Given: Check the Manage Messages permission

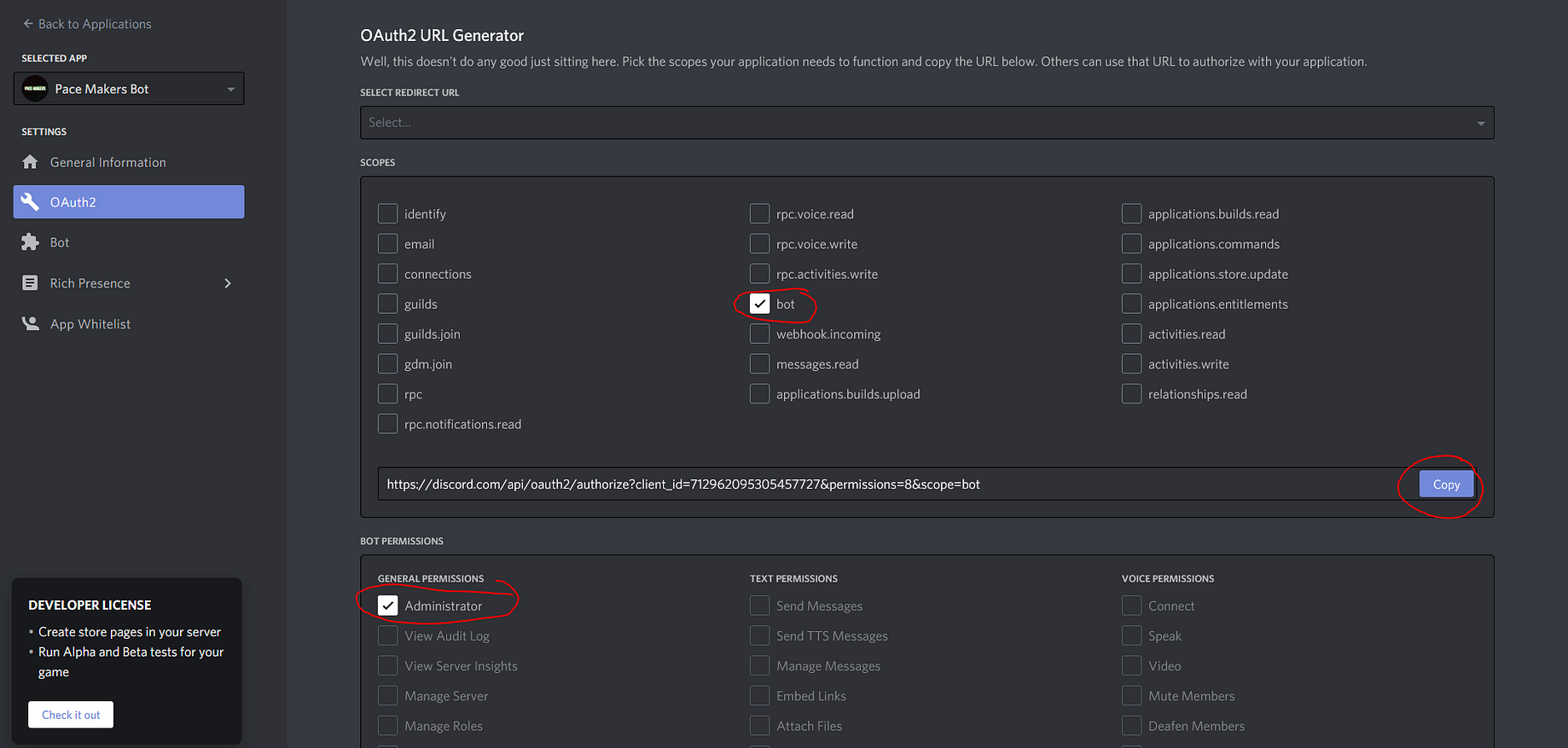Looking at the screenshot, I should click(x=760, y=665).
